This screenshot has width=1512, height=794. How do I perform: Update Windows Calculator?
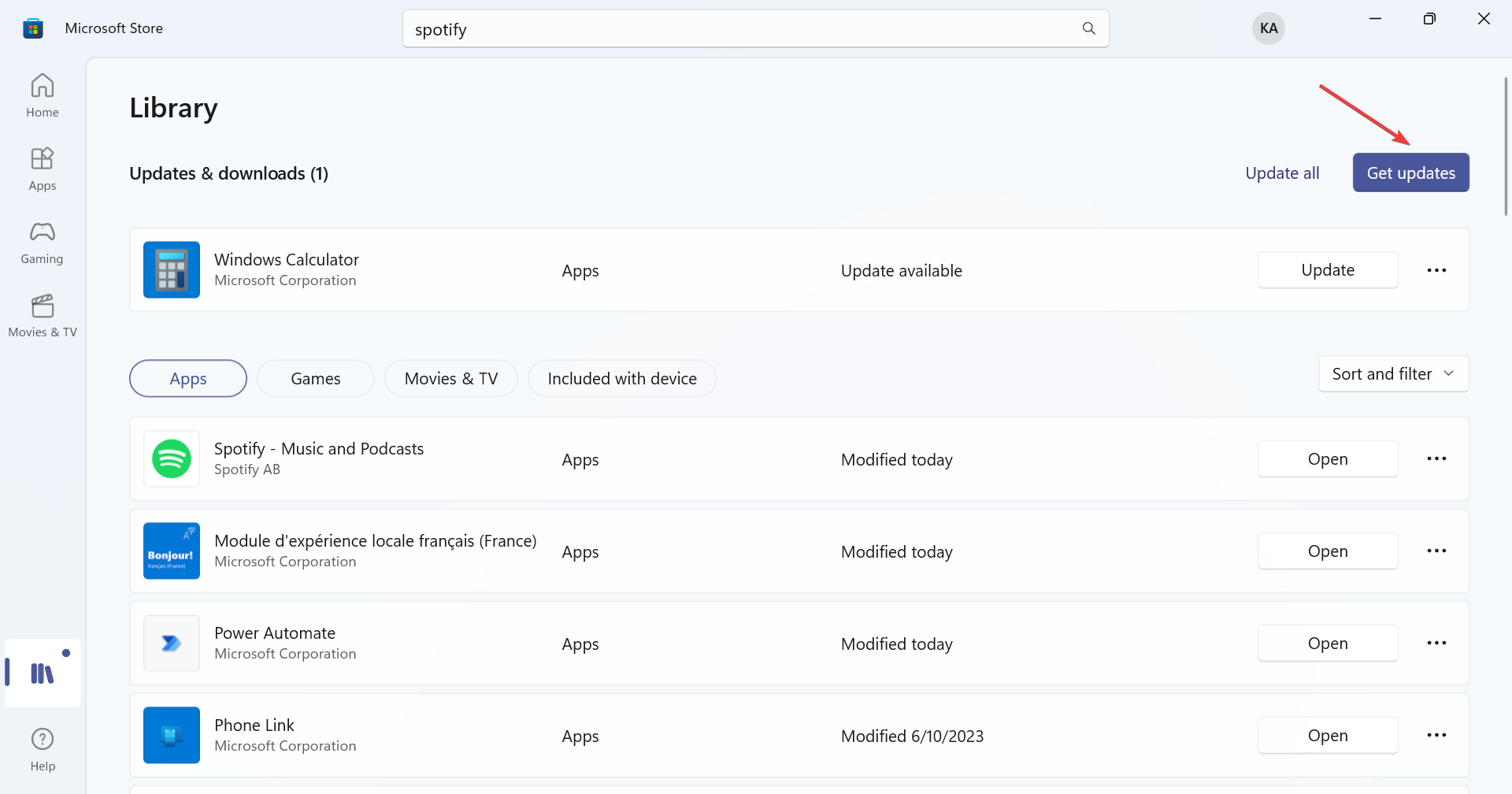point(1328,269)
